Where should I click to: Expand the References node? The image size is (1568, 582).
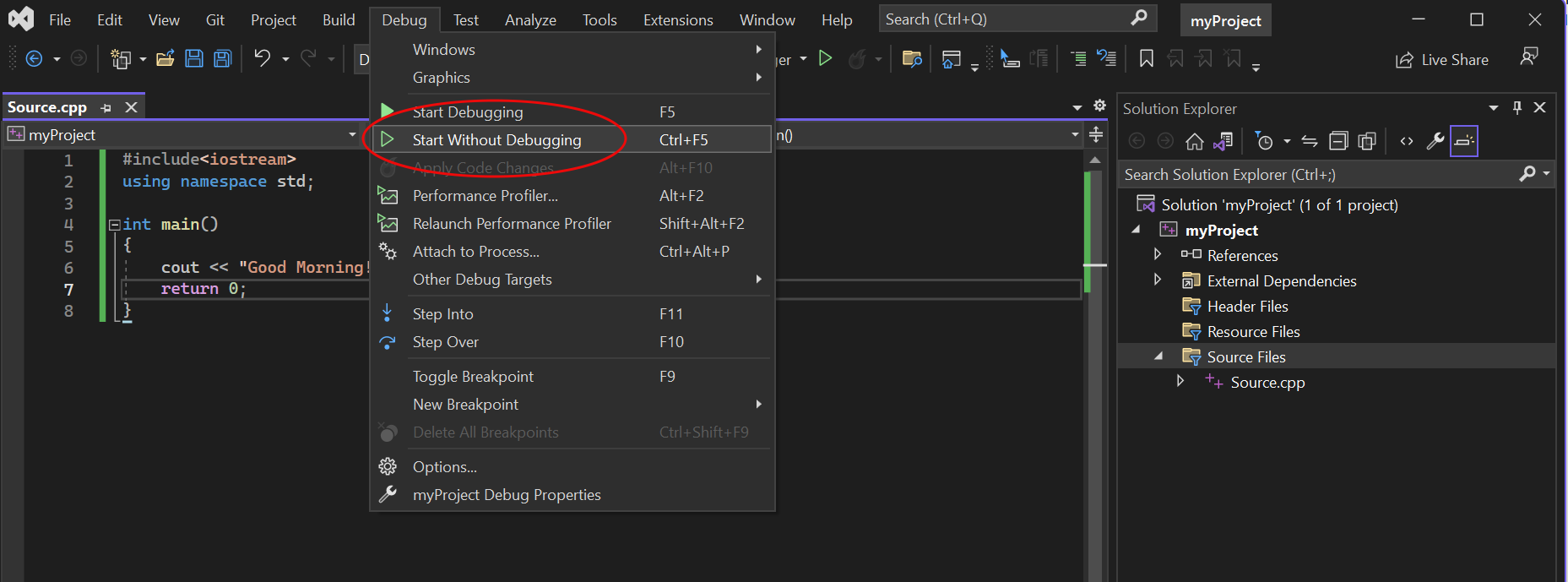click(x=1158, y=254)
